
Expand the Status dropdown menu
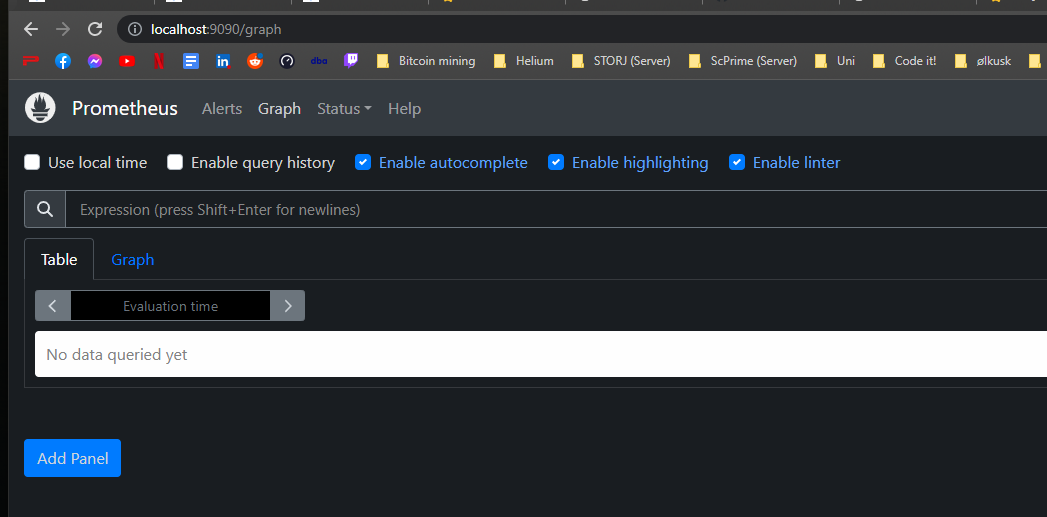point(344,108)
